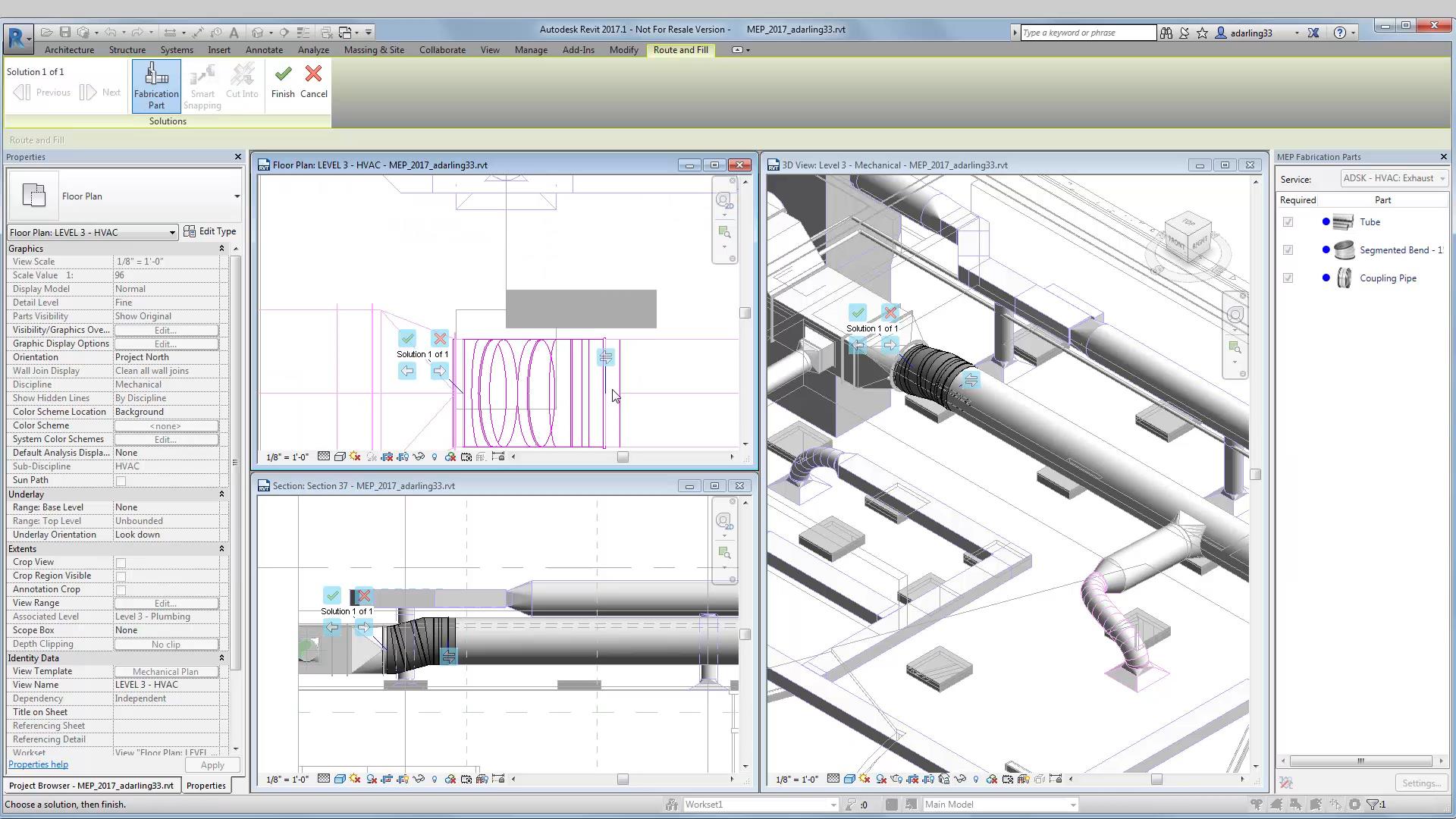Click the next-solution arrow in the 3D view

coord(890,346)
